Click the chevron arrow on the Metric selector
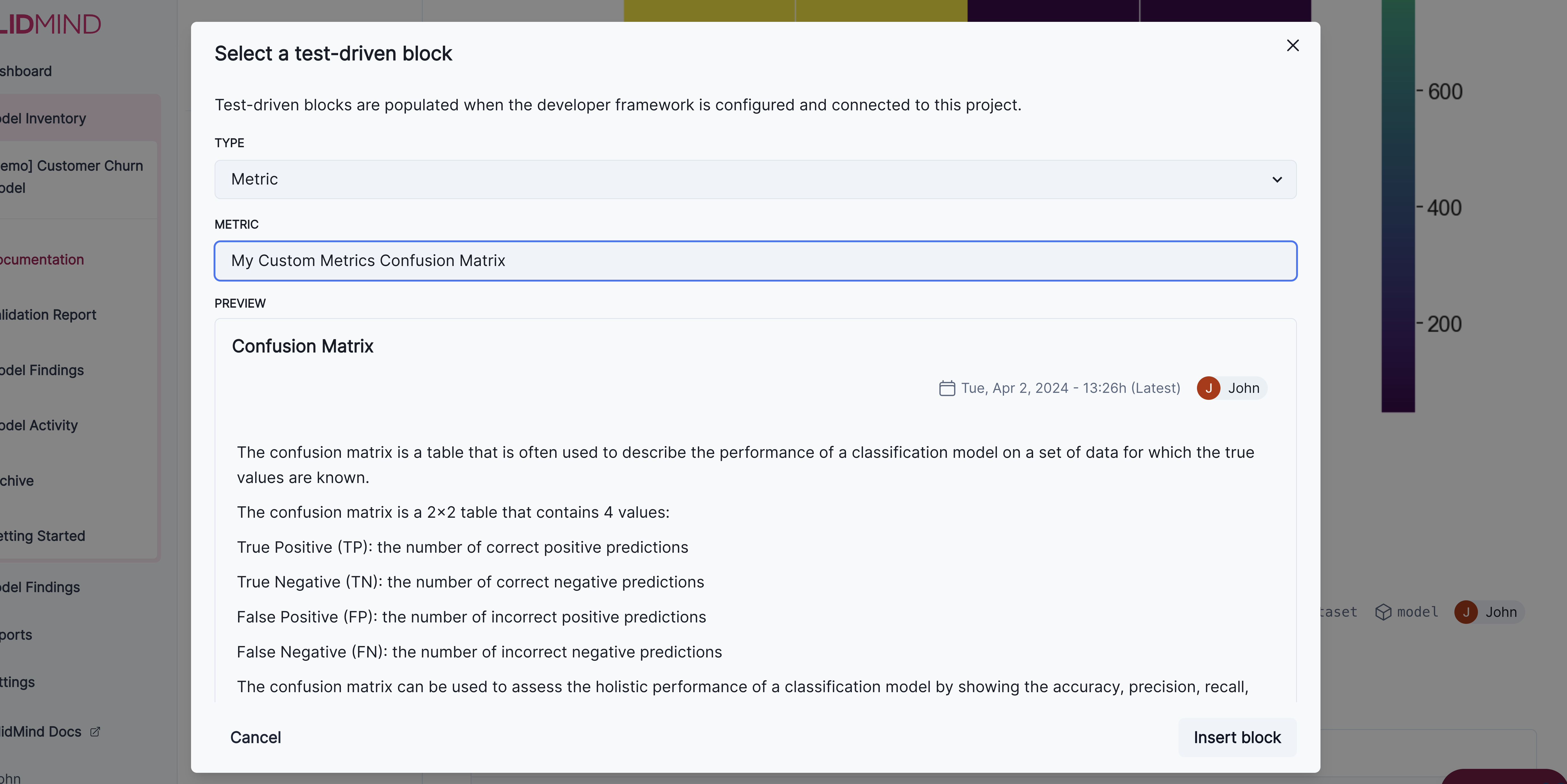This screenshot has width=1567, height=784. click(1277, 179)
